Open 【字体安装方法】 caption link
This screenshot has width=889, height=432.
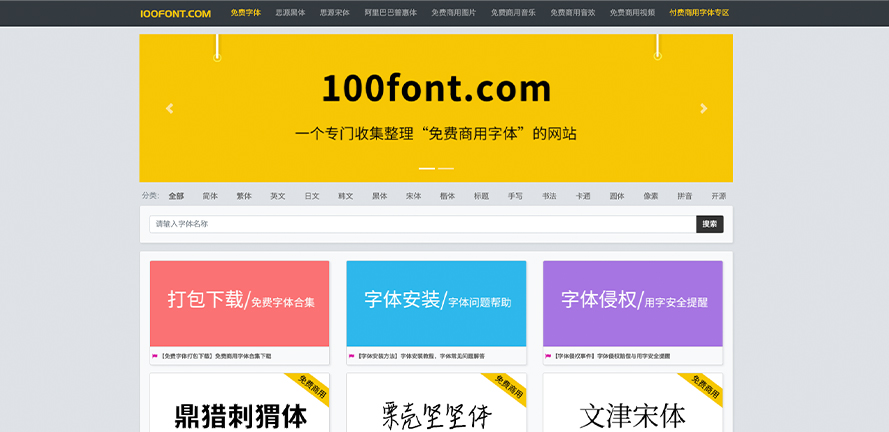(x=421, y=357)
